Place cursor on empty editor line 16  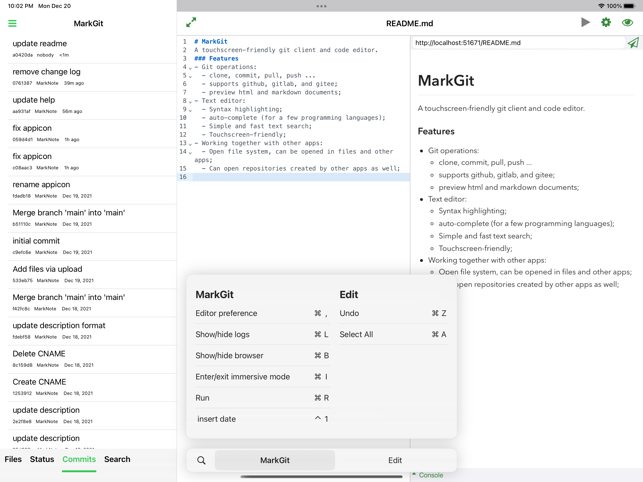[x=301, y=177]
